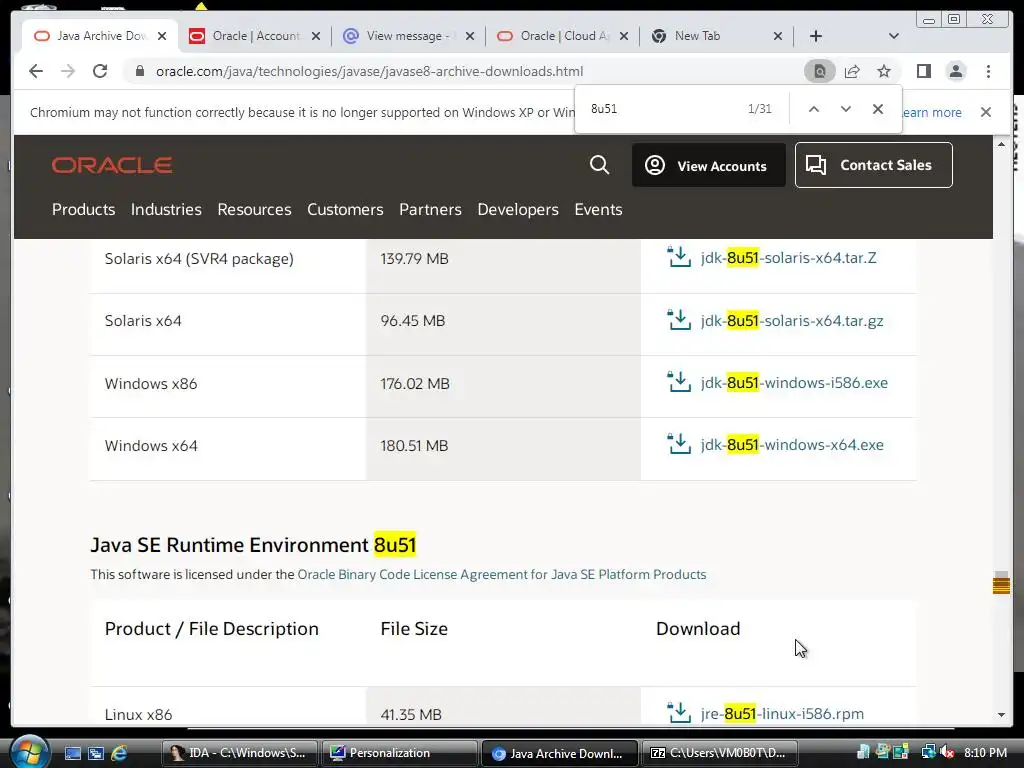Open the Resources menu

point(254,210)
